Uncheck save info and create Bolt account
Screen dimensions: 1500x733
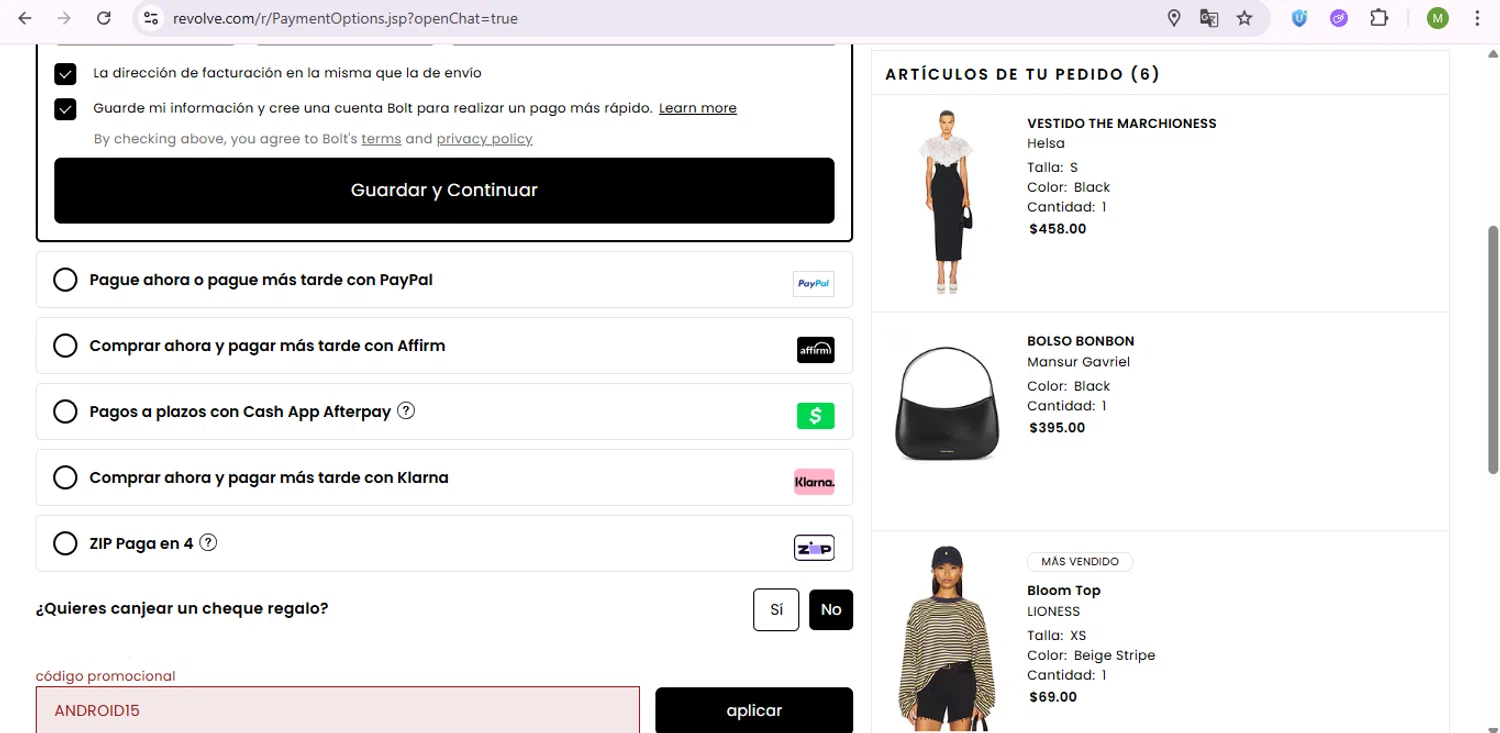pos(65,109)
